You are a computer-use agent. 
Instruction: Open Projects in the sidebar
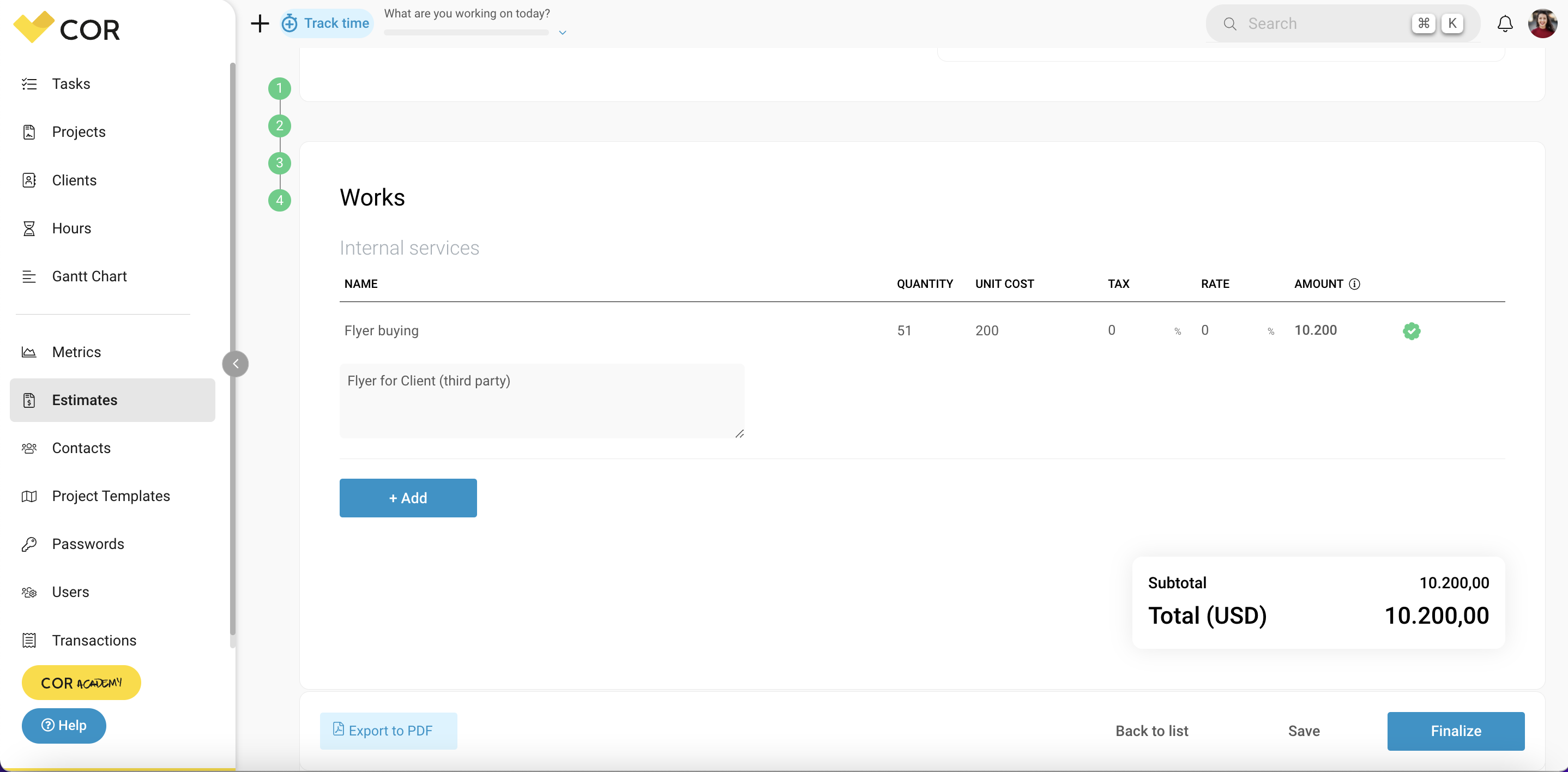pos(113,131)
